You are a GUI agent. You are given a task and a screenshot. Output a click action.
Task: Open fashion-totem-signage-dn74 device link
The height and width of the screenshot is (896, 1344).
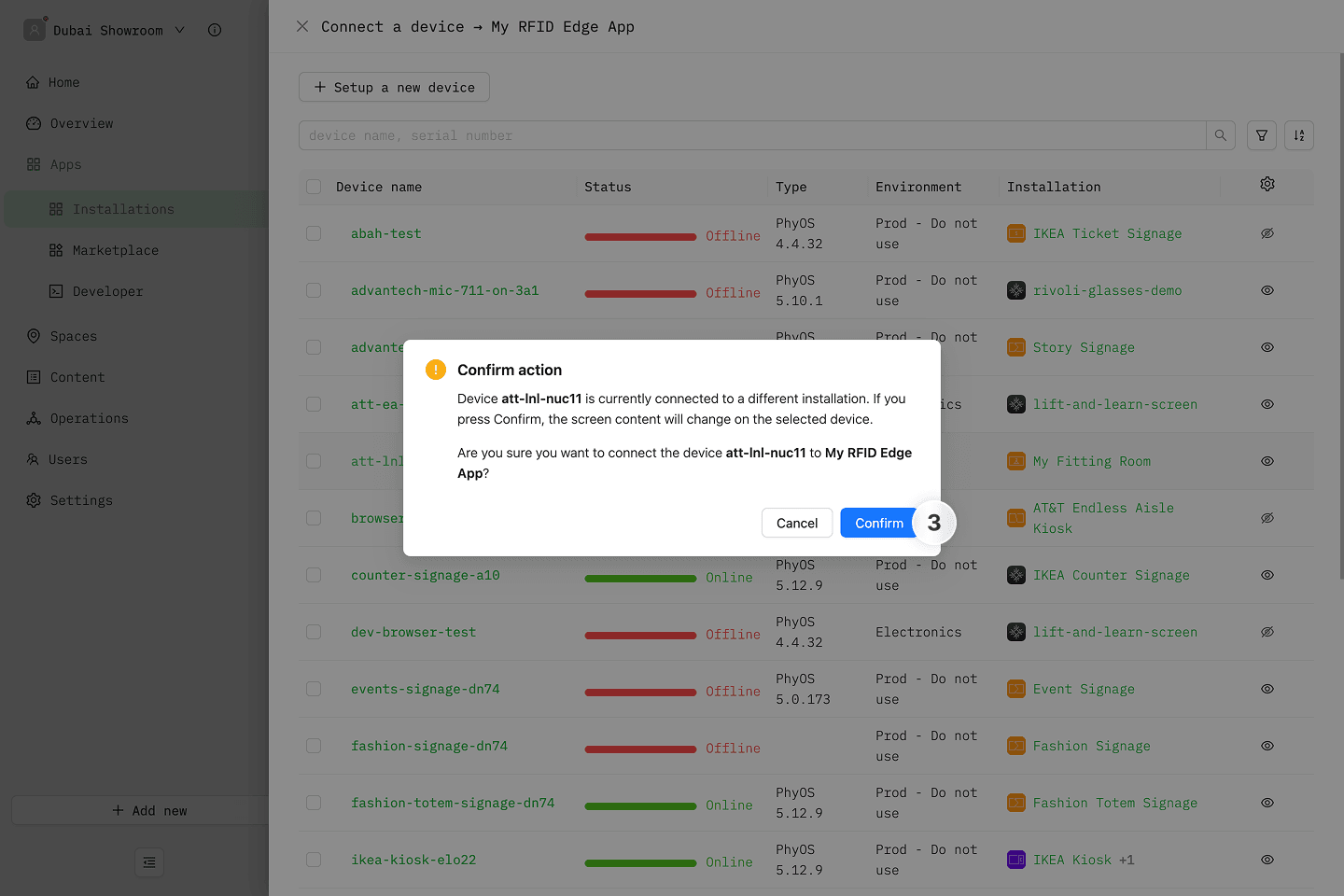tap(453, 803)
